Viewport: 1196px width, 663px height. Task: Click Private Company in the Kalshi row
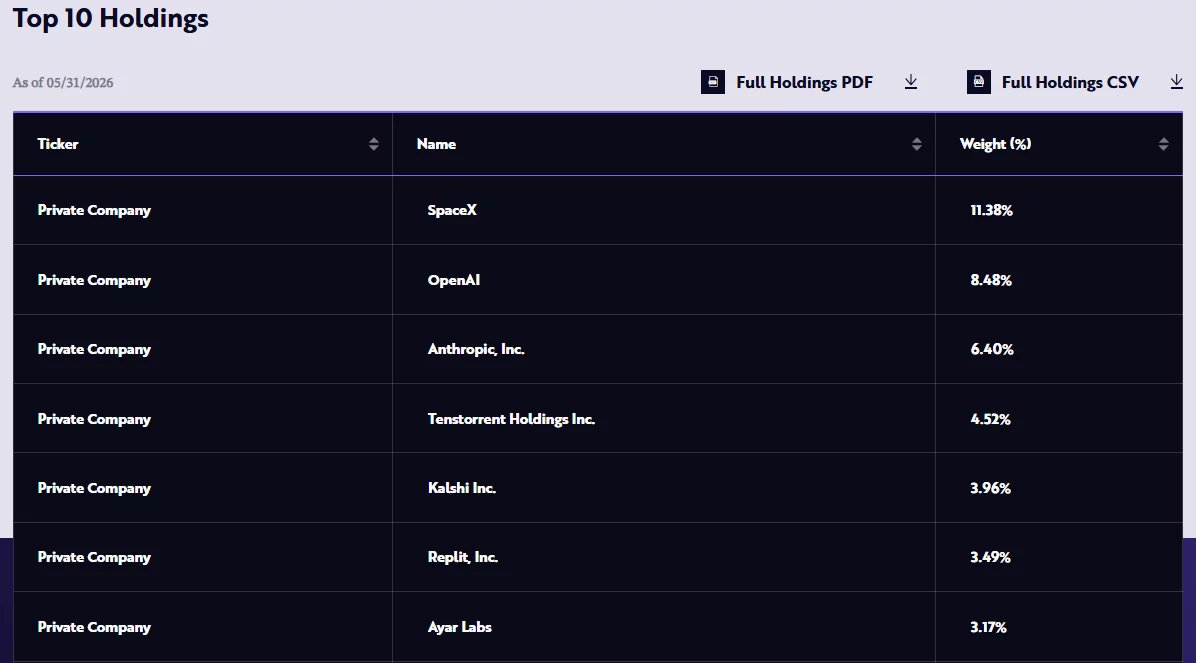94,488
